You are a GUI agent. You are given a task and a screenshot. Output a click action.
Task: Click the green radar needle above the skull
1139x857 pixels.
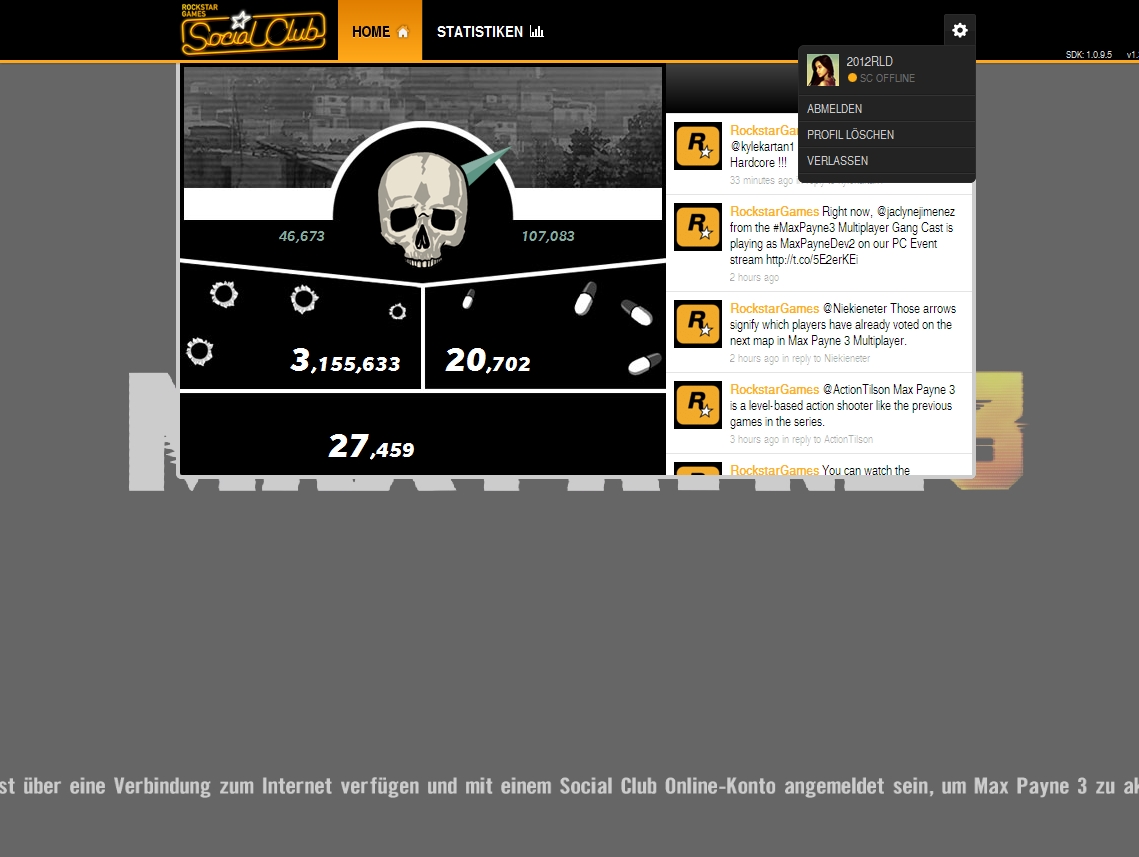pyautogui.click(x=485, y=166)
